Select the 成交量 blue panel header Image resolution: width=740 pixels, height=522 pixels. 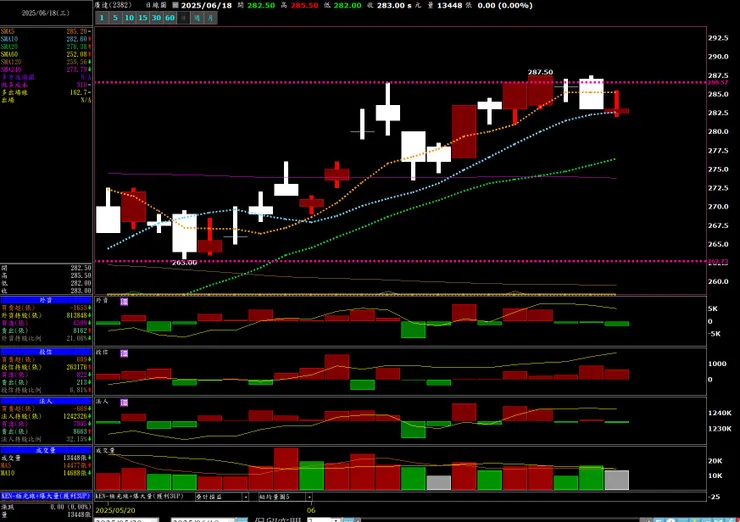coord(46,450)
